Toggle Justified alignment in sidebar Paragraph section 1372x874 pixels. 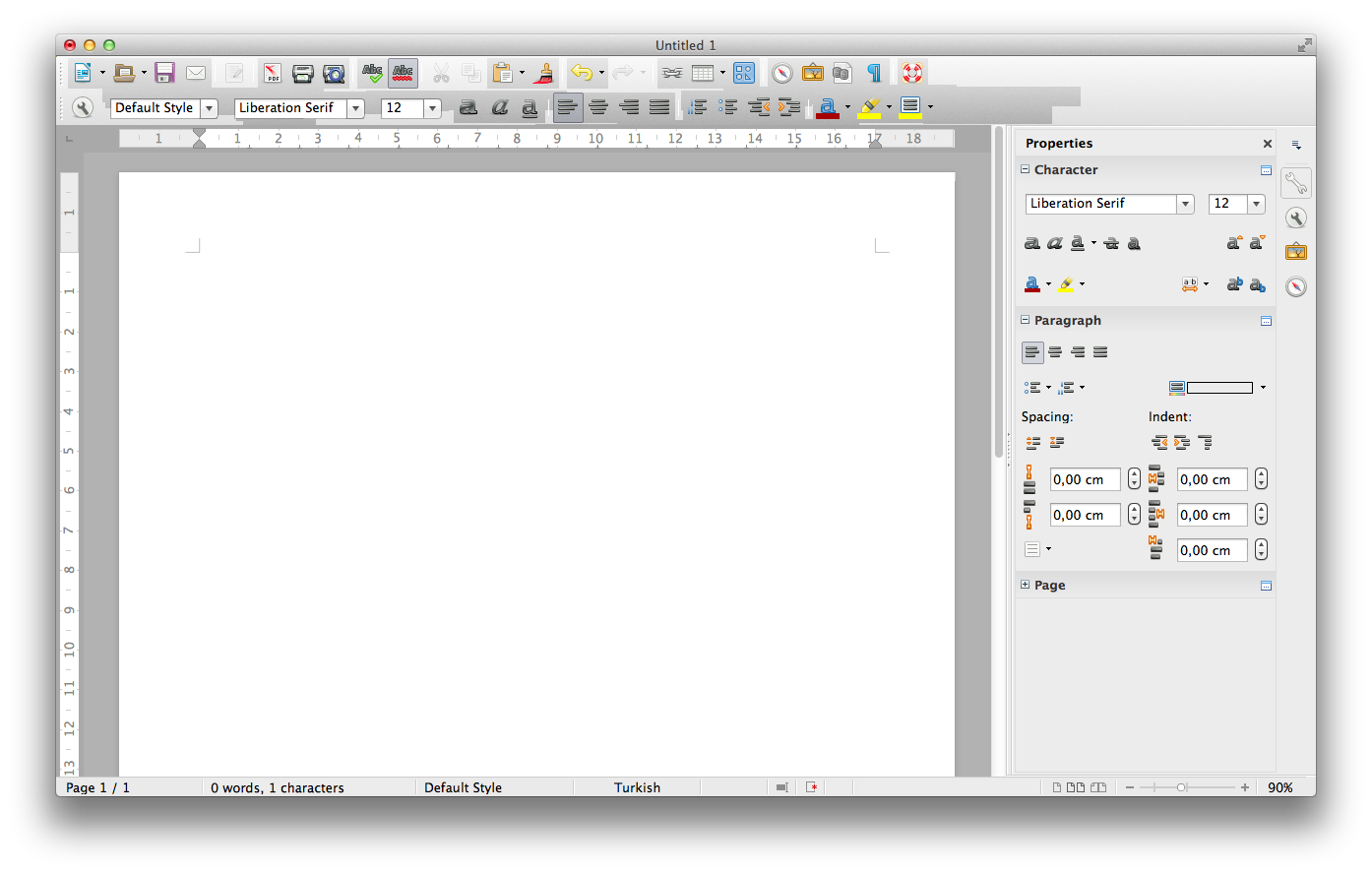tap(1100, 352)
